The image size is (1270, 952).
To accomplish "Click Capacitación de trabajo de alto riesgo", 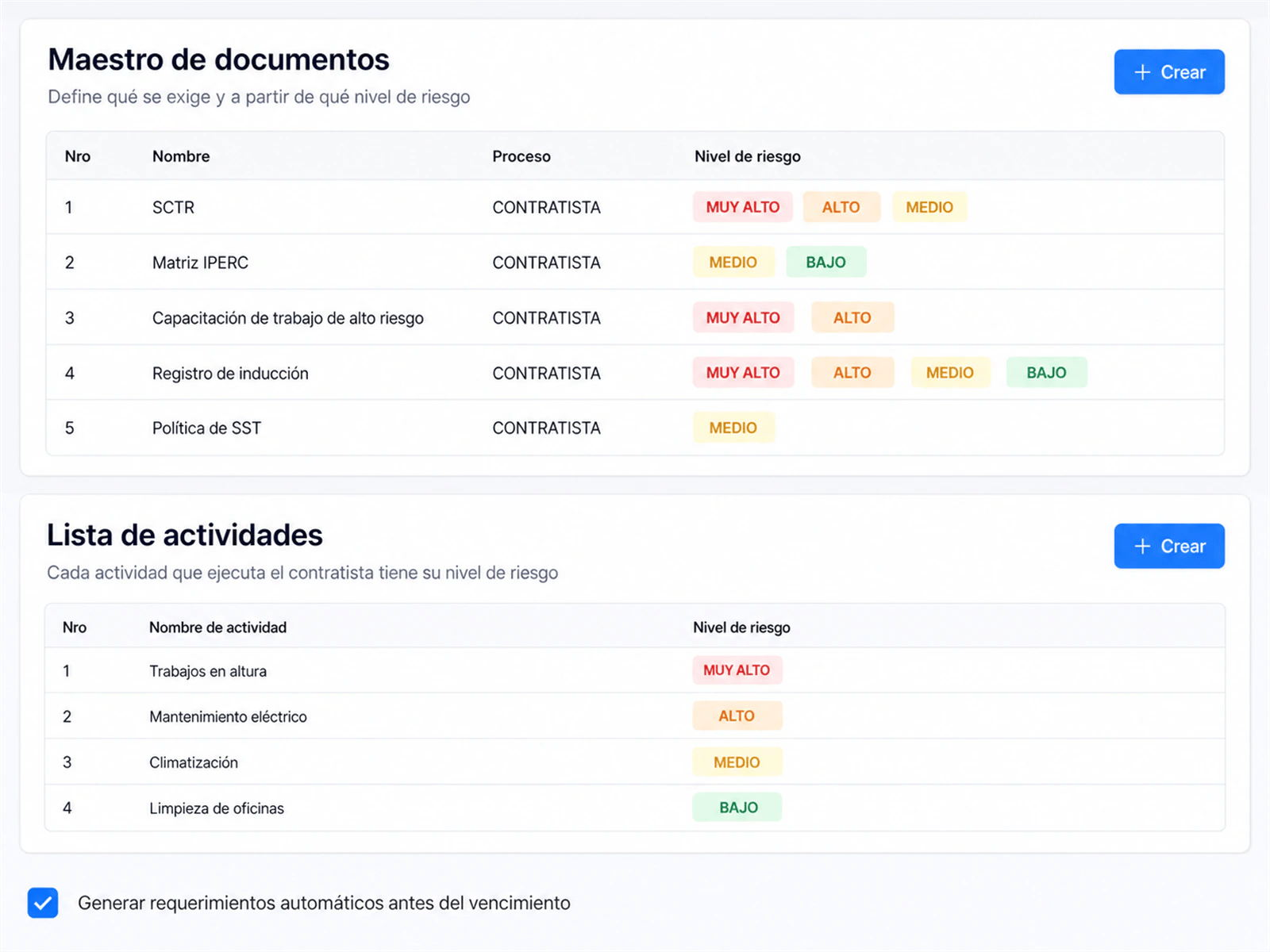I will coord(287,318).
